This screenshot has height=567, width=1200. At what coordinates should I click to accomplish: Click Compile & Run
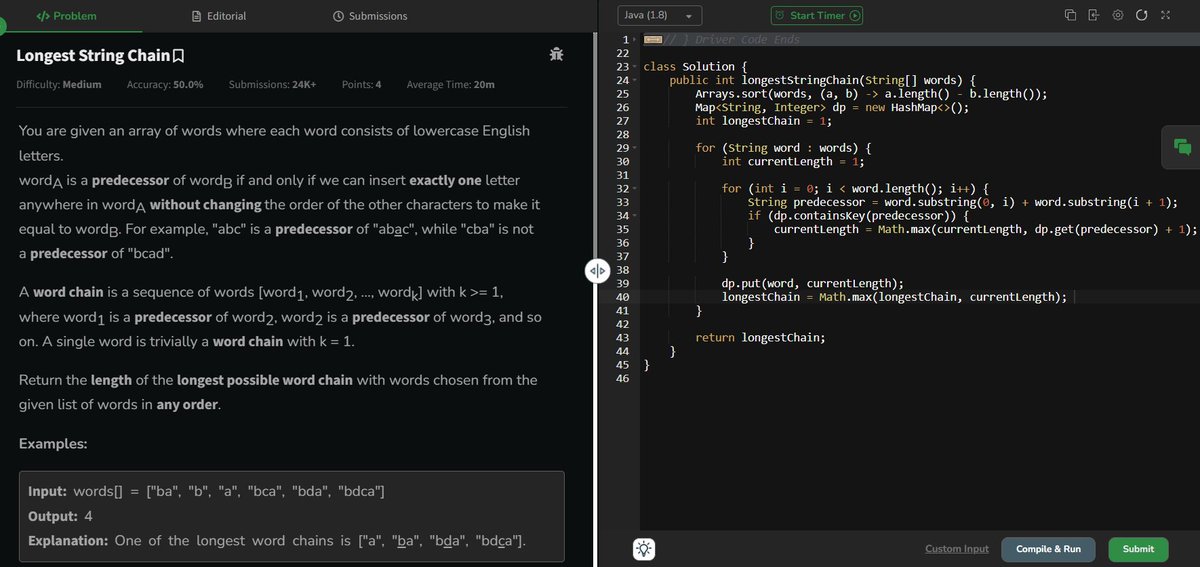1048,549
